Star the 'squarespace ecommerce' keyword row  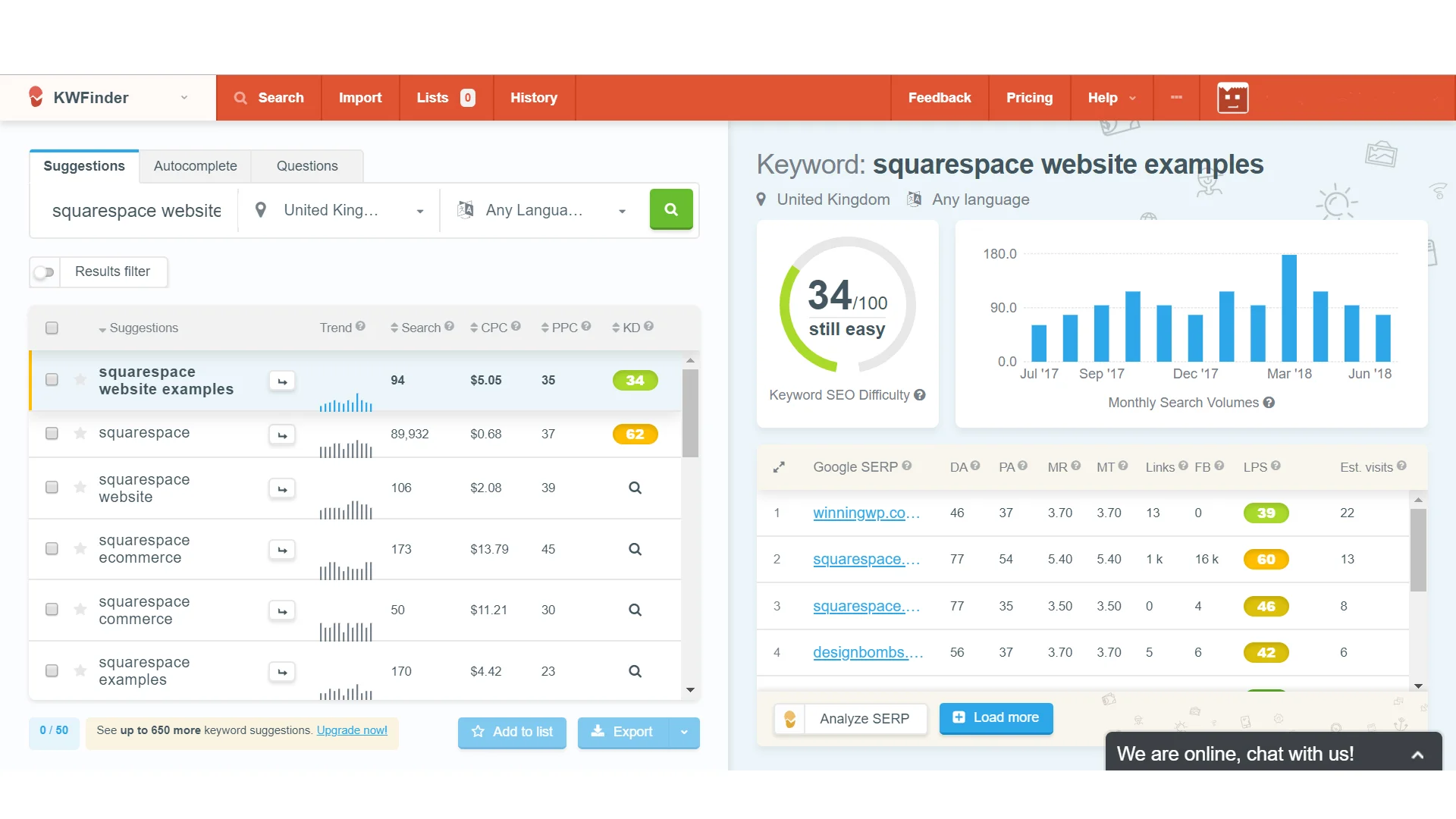80,548
